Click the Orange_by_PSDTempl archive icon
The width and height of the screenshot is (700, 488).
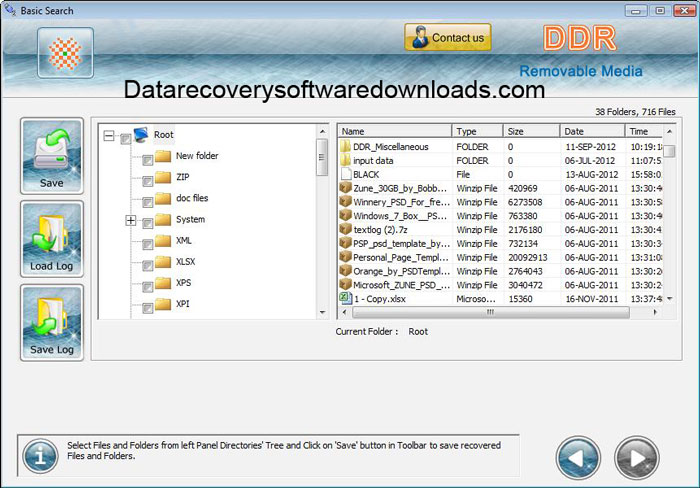pos(345,271)
